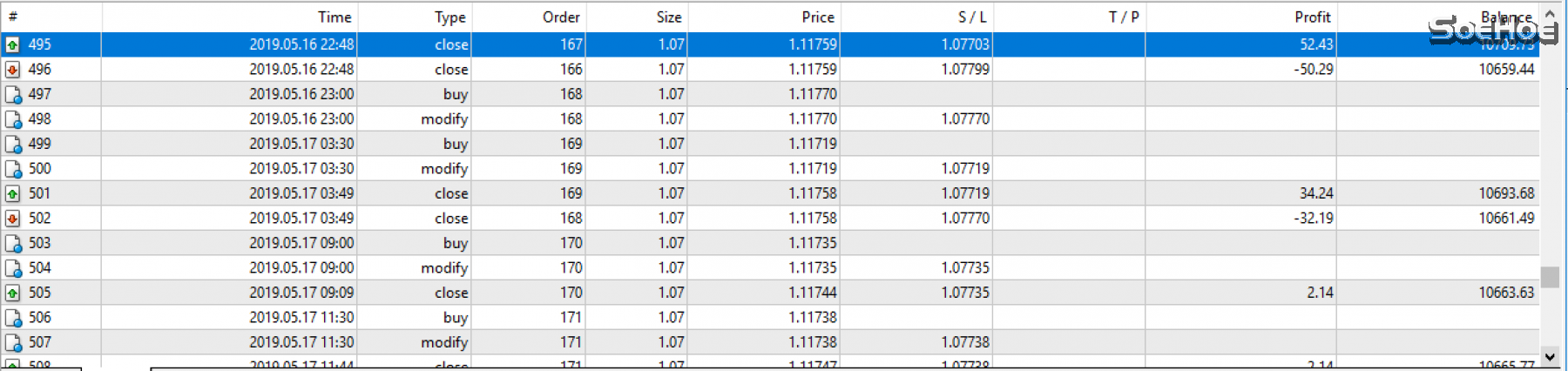Sort by the Time column header
Screen dimensions: 1568x371
[334, 17]
